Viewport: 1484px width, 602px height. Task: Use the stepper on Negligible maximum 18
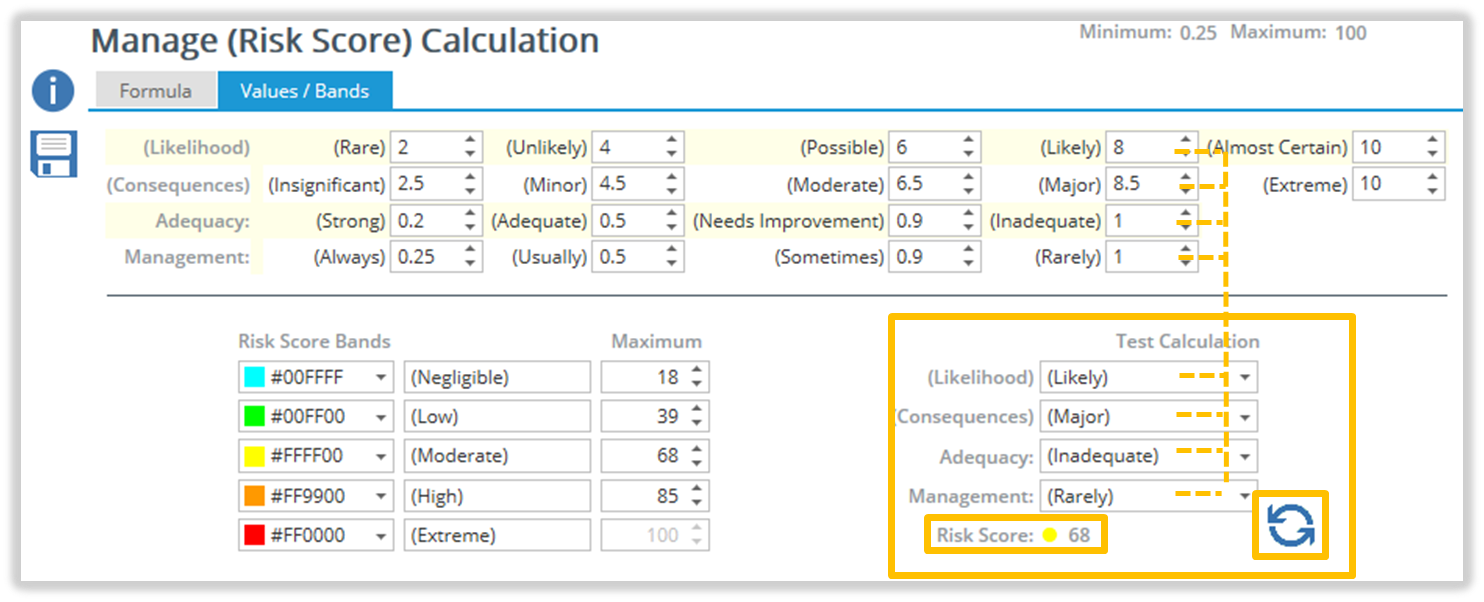click(697, 377)
